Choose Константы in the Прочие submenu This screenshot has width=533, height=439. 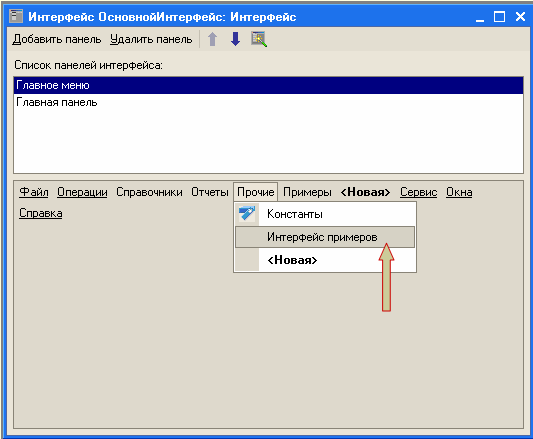coord(325,214)
